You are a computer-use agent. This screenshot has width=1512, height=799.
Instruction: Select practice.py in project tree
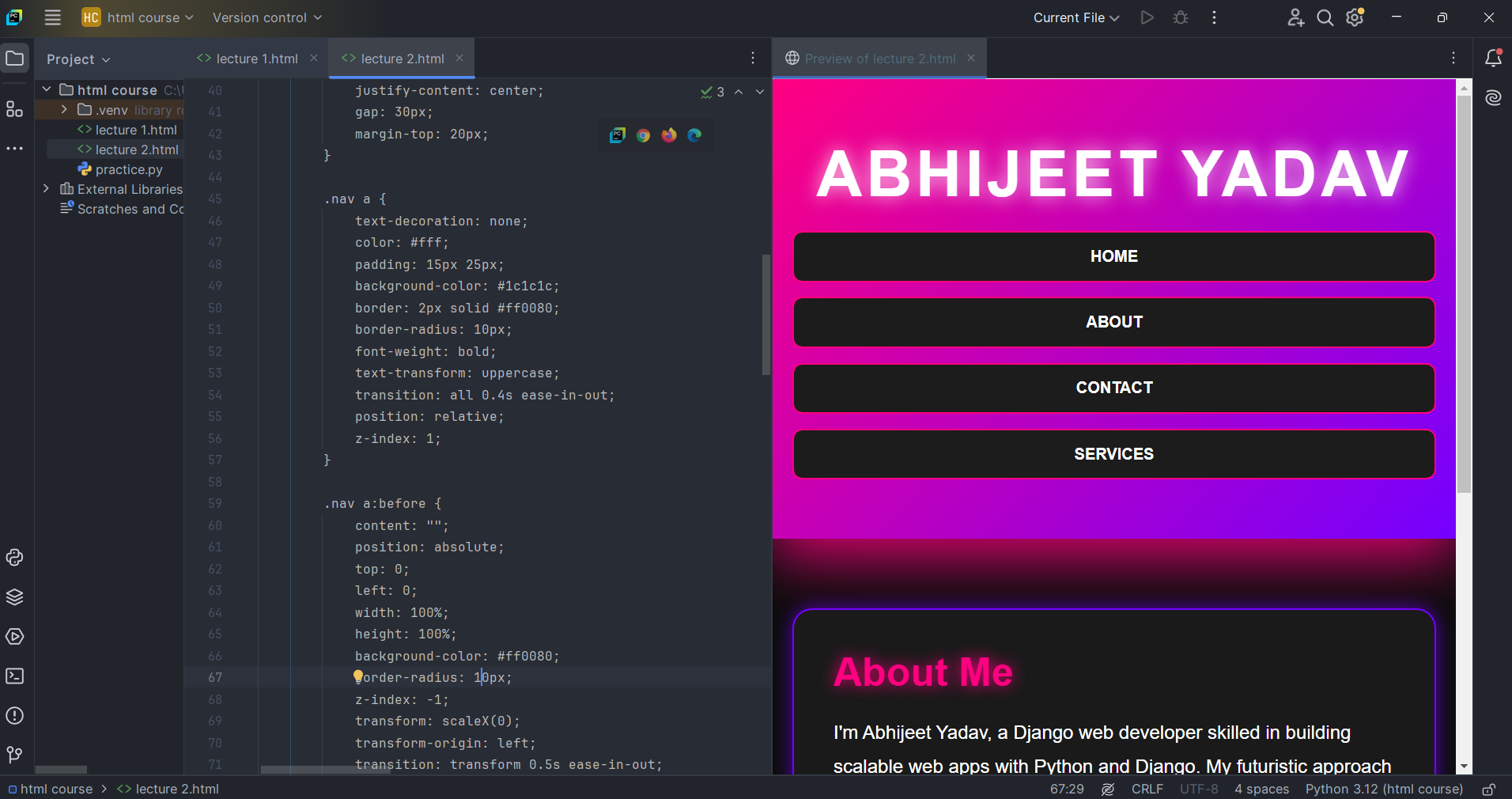tap(120, 169)
